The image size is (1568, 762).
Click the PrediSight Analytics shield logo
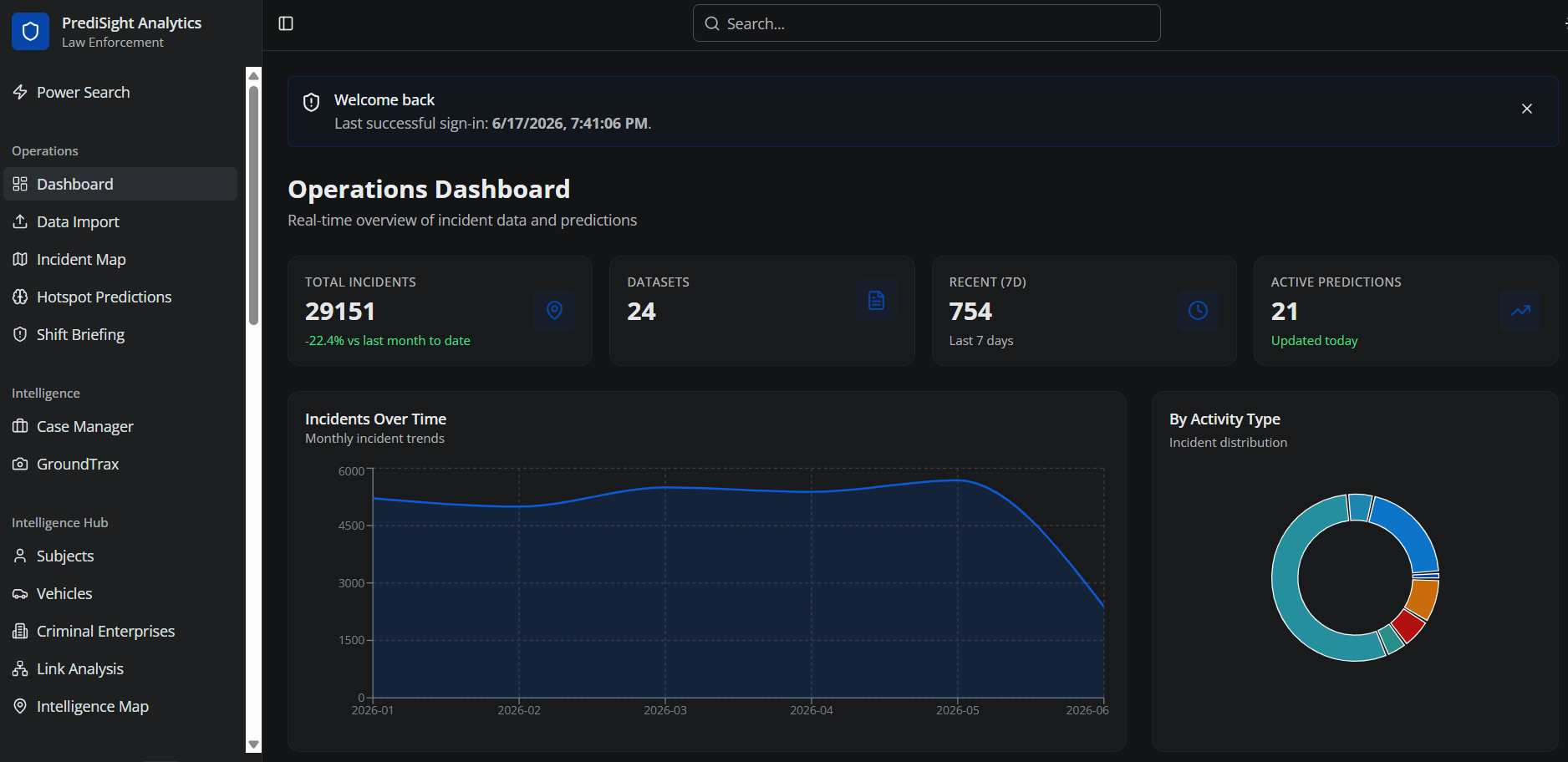31,32
